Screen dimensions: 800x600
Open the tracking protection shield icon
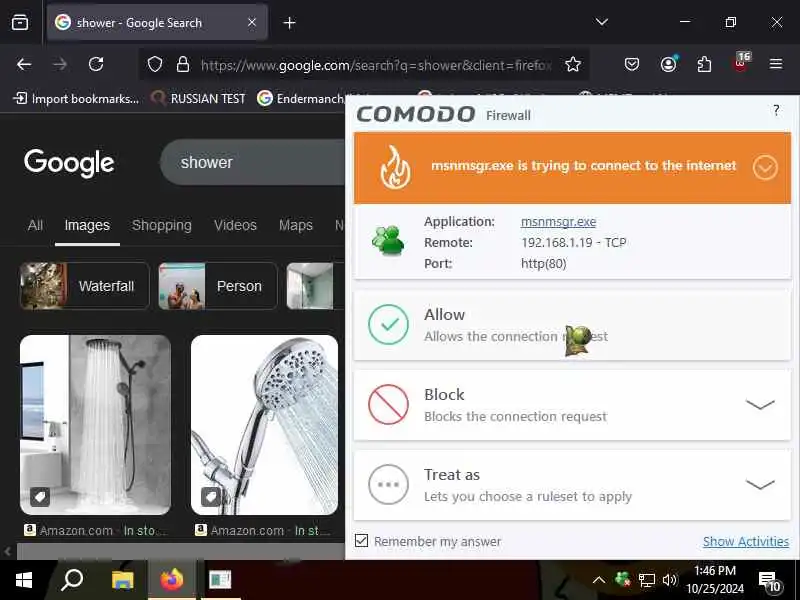[155, 64]
